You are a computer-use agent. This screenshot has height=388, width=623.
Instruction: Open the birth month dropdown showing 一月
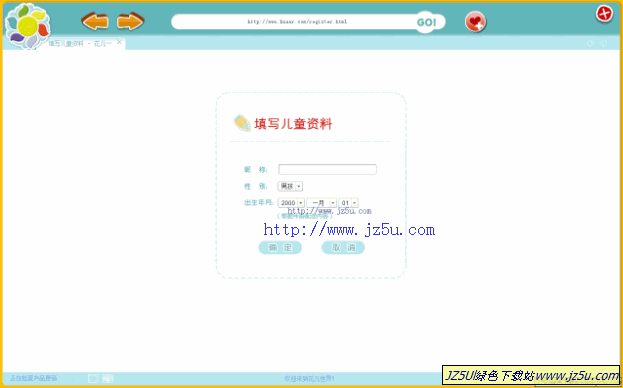(321, 203)
